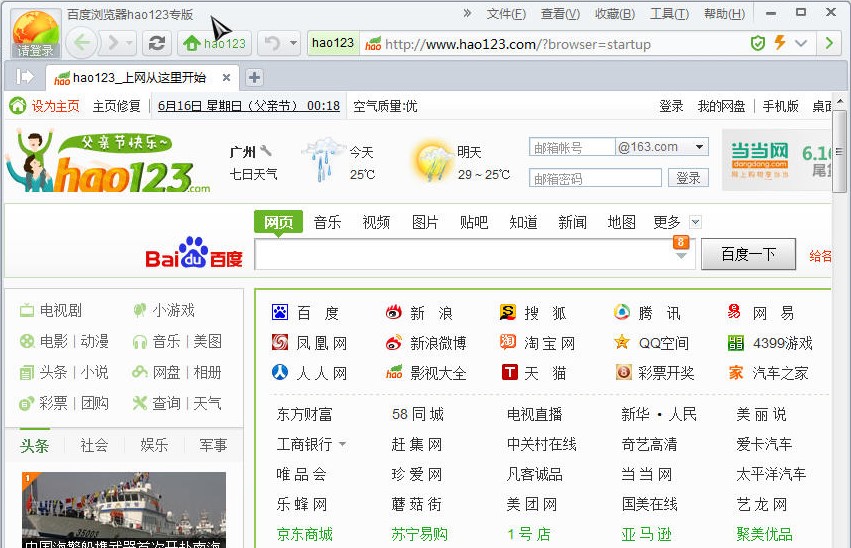Click the 邮箱帐号 input field
This screenshot has width=851, height=548.
coord(572,147)
